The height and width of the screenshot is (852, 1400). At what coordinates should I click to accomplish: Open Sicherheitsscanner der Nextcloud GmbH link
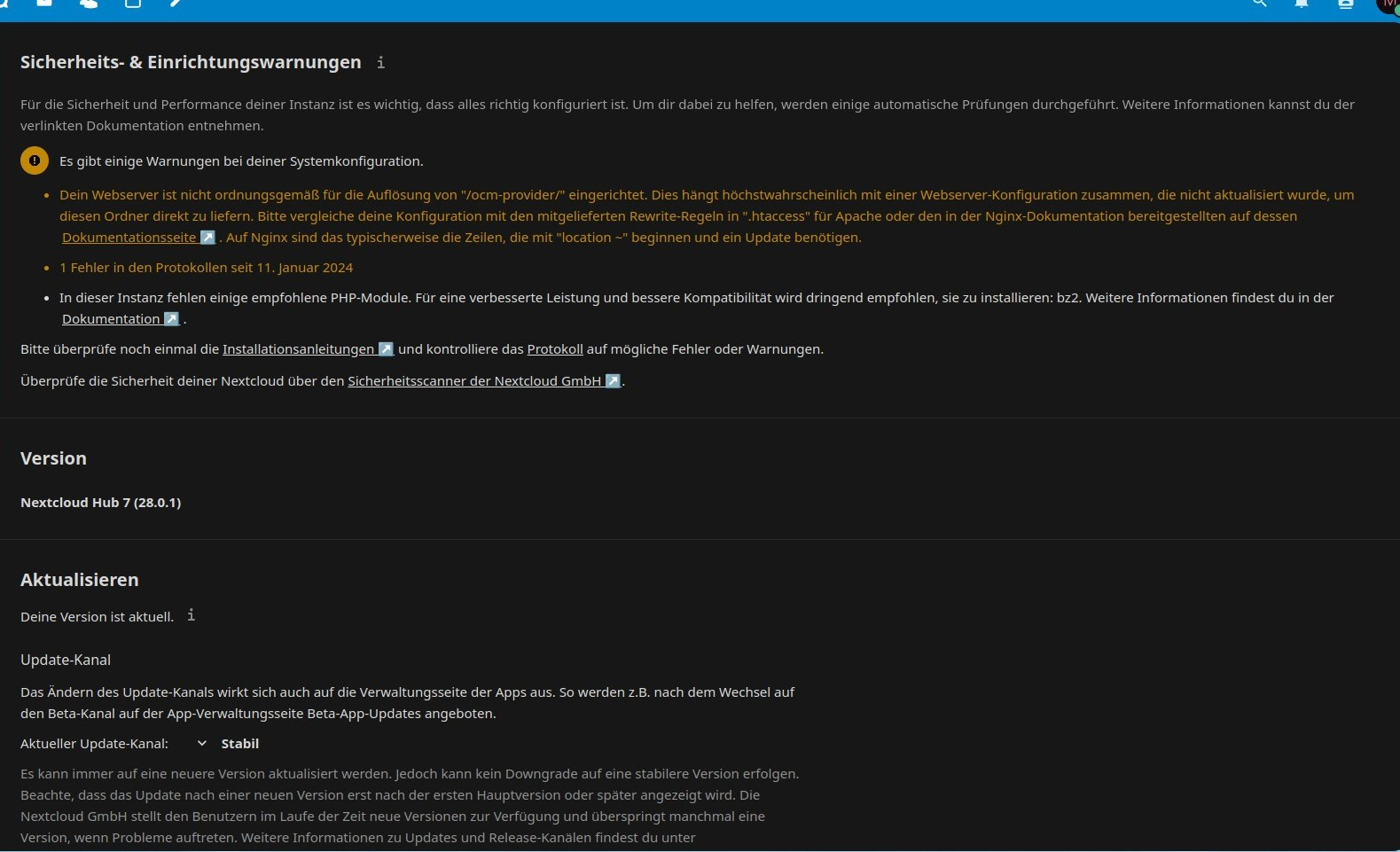(x=484, y=381)
